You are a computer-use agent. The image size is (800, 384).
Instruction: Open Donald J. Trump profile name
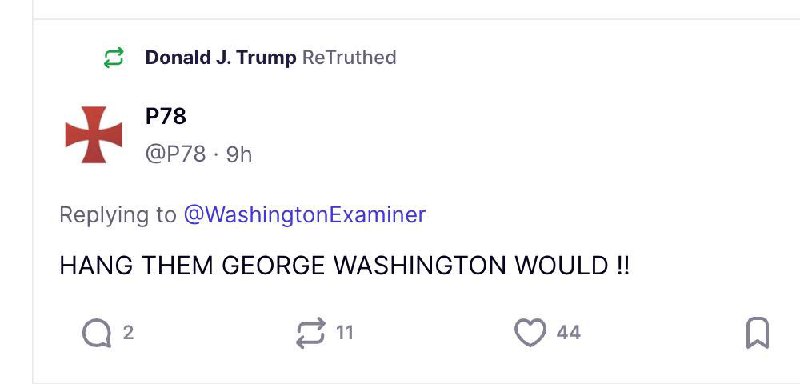[x=220, y=58]
